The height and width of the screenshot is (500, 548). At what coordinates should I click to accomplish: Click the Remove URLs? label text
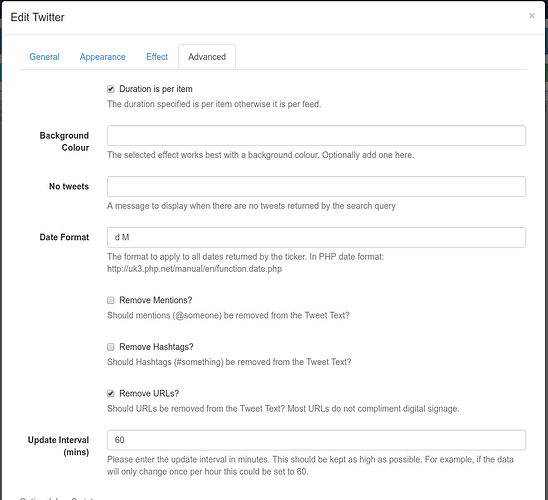click(x=149, y=394)
